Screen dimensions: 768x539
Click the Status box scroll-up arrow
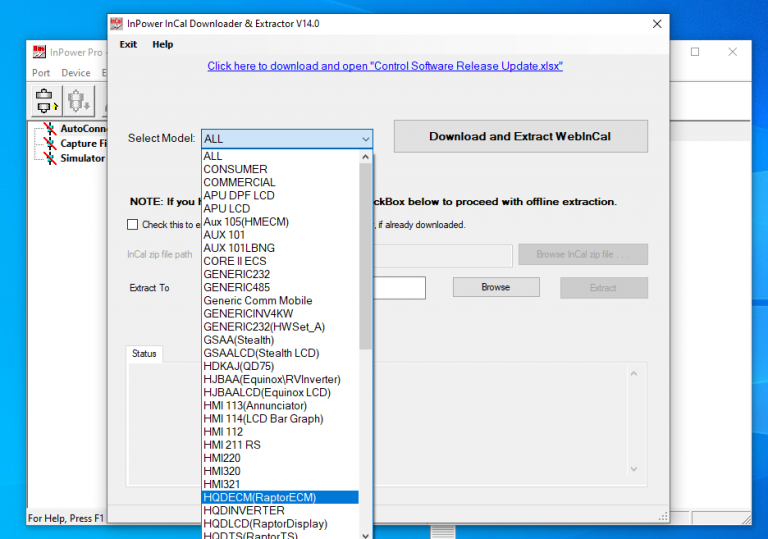coord(634,373)
